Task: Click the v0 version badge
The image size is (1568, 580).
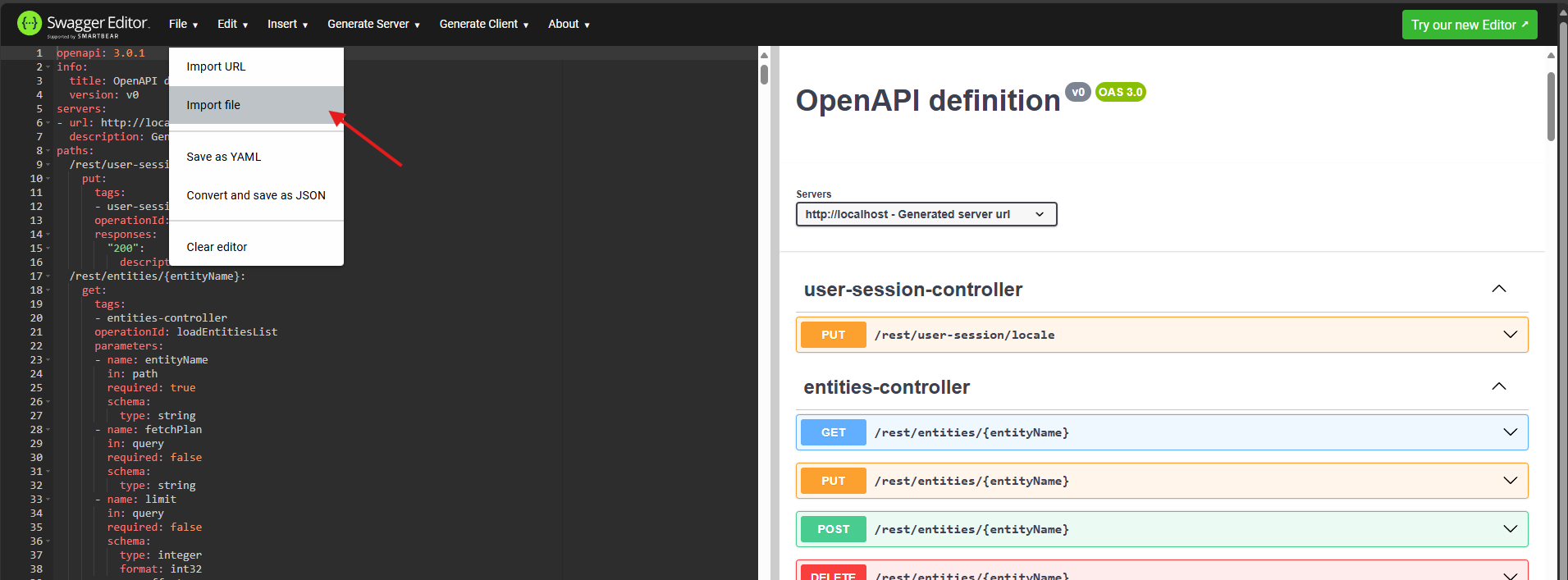Action: pyautogui.click(x=1078, y=92)
